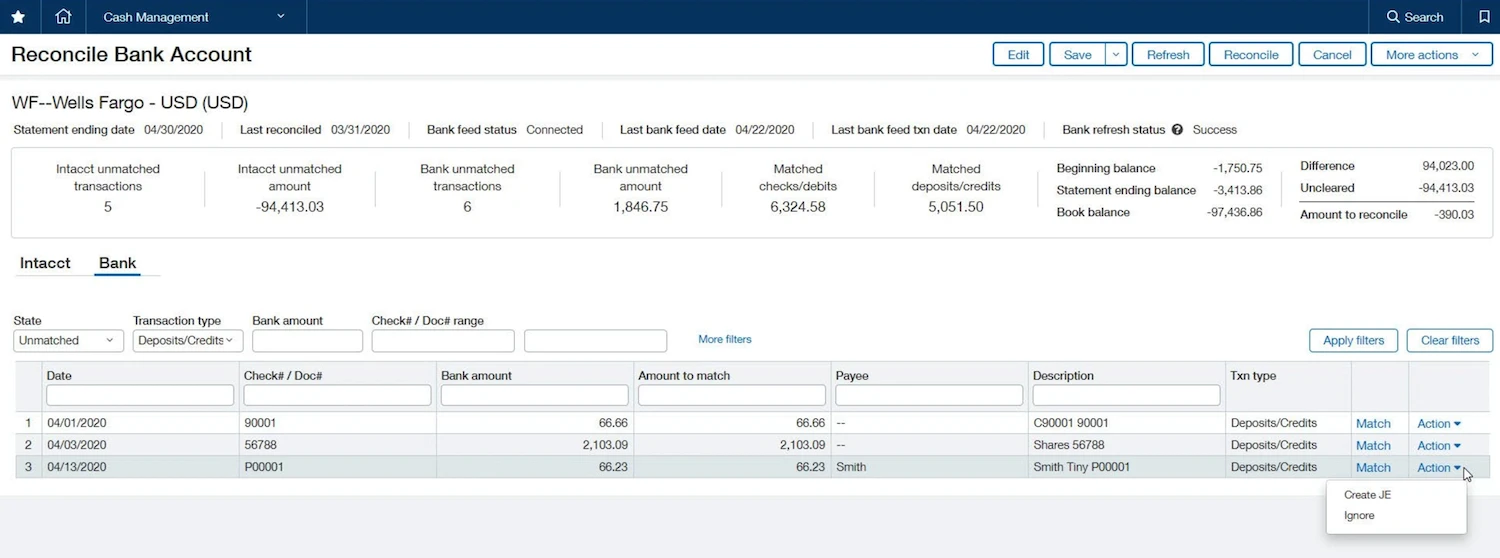Focus the Bank amount filter field
The image size is (1500, 558).
(x=307, y=341)
